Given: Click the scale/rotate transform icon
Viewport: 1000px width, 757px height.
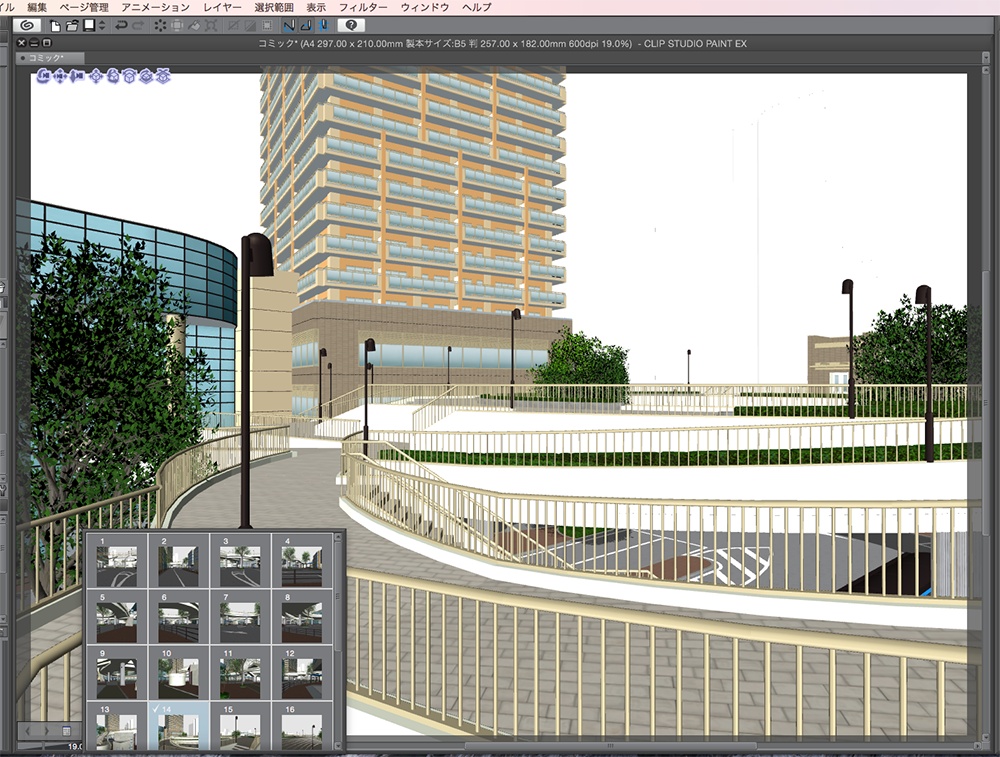Looking at the screenshot, I should coord(211,26).
